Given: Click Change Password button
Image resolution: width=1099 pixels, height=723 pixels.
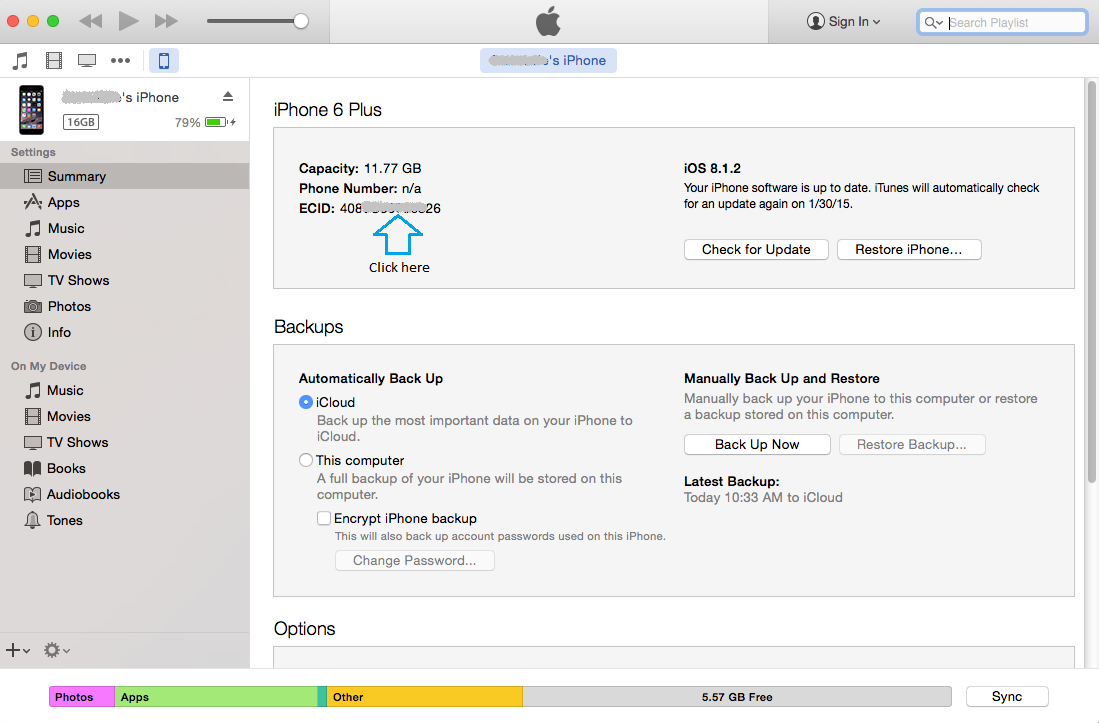Looking at the screenshot, I should click(415, 560).
